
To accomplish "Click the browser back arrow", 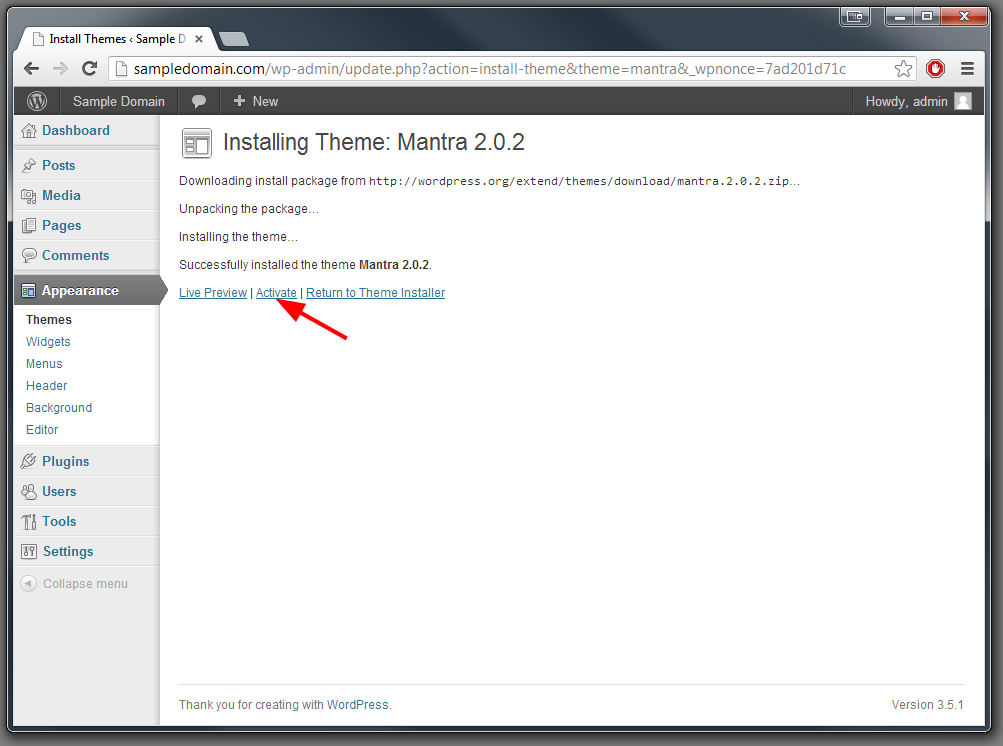I will coord(31,69).
